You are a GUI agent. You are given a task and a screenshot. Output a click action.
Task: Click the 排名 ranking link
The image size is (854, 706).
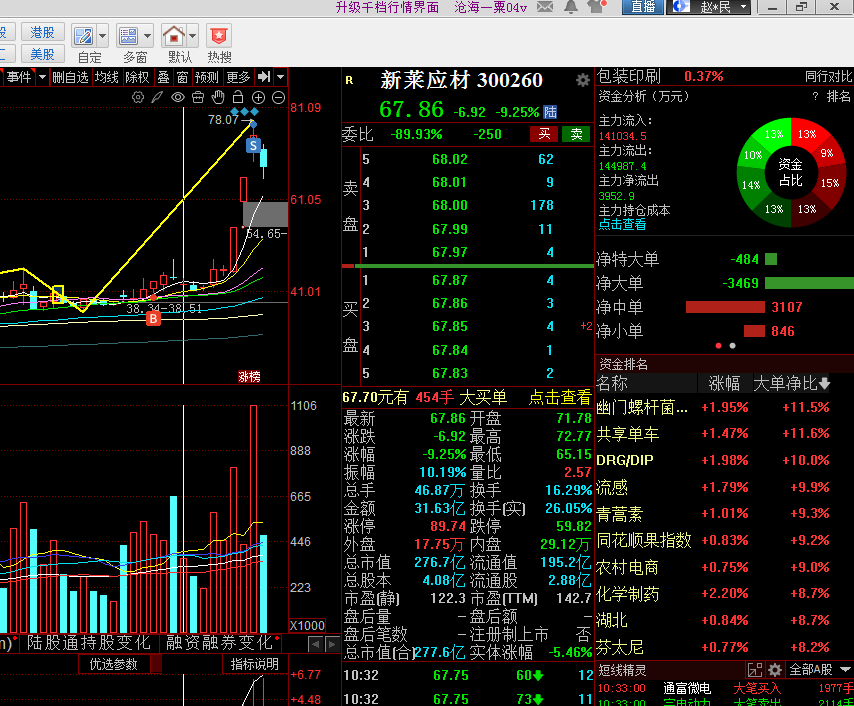pyautogui.click(x=839, y=96)
